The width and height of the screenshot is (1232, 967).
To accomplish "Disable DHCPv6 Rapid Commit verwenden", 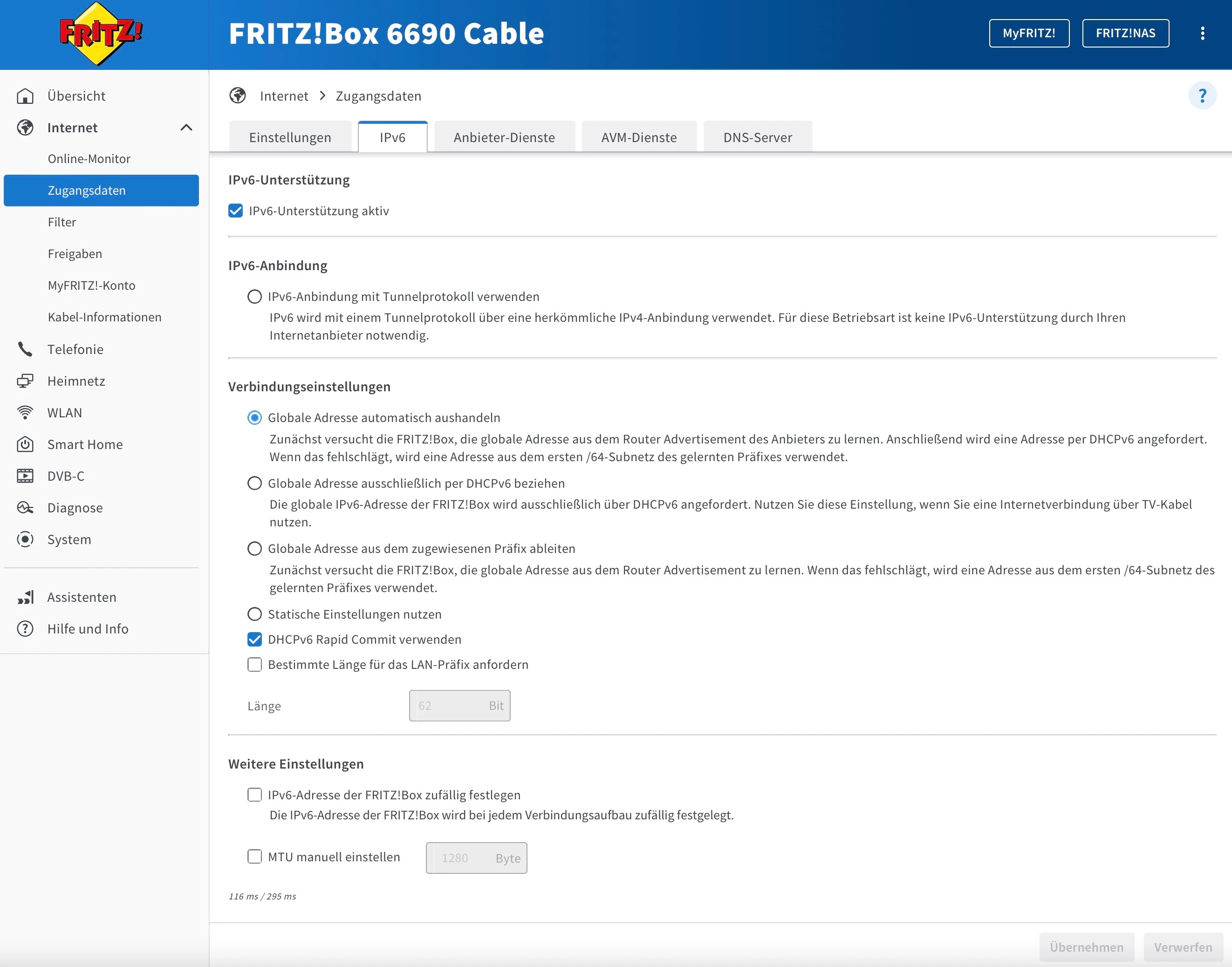I will (x=255, y=640).
